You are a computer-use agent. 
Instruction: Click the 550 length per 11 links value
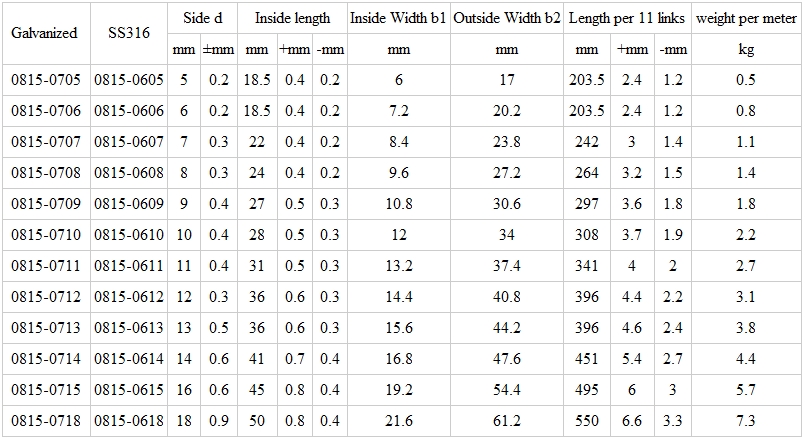[587, 421]
